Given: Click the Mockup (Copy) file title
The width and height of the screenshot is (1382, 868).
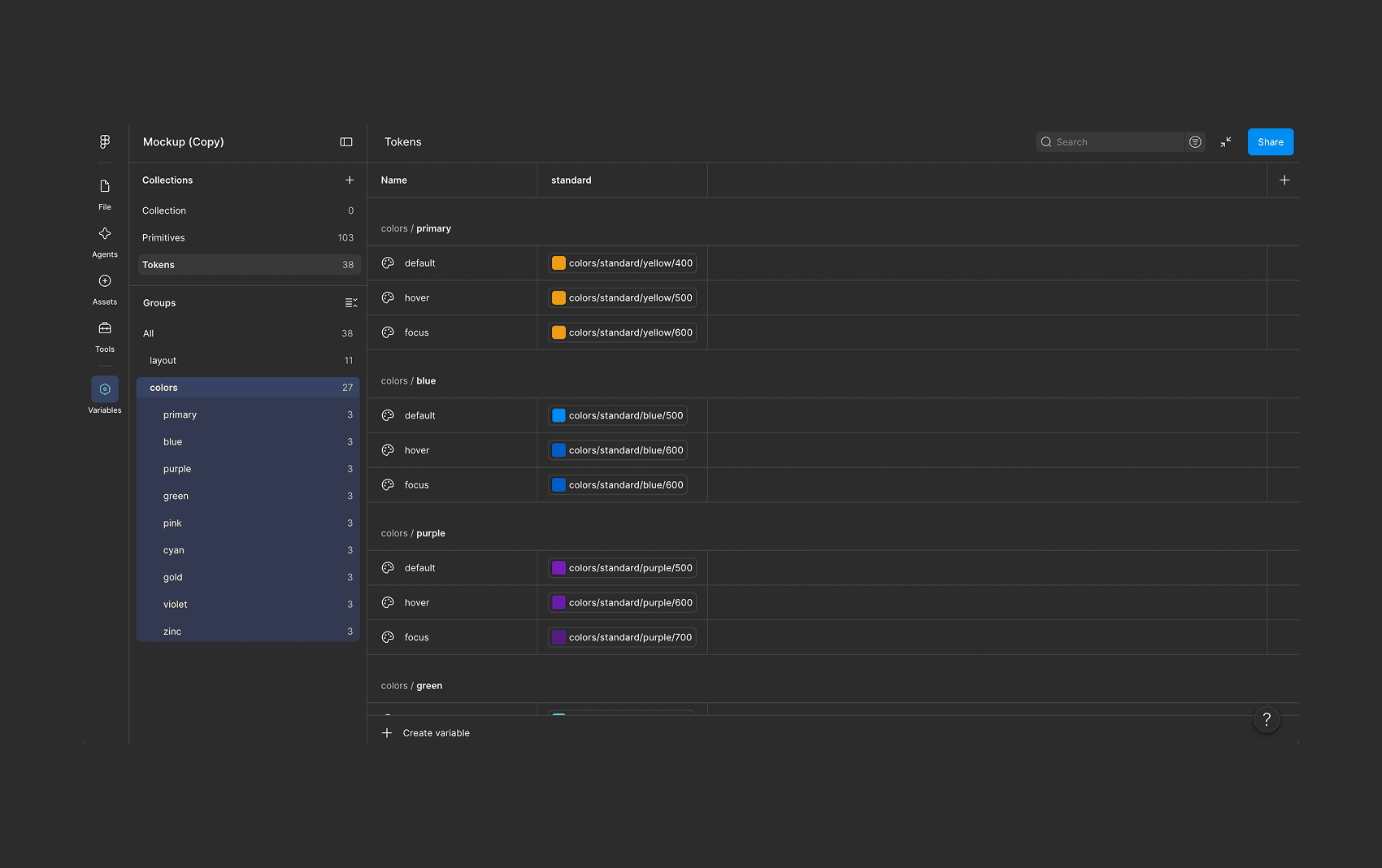Looking at the screenshot, I should click(x=184, y=141).
